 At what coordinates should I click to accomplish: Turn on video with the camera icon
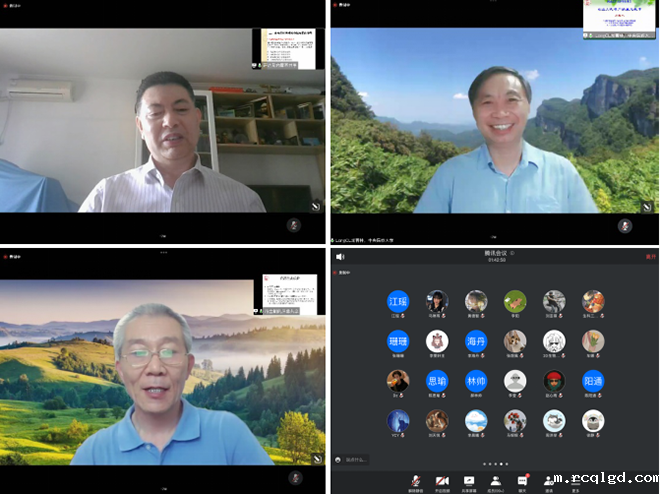pos(441,481)
